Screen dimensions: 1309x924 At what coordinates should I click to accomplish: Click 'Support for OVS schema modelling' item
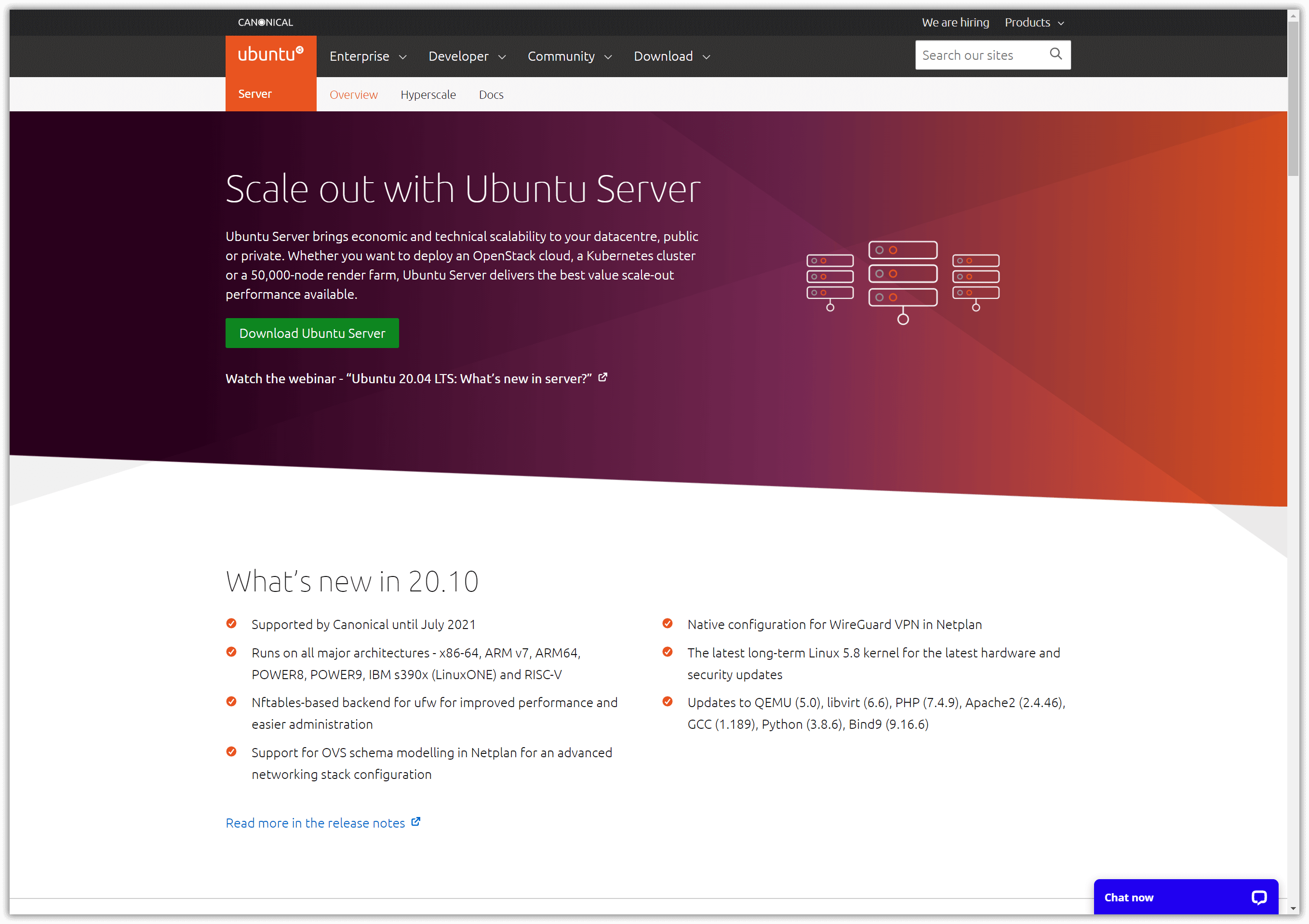(x=431, y=763)
